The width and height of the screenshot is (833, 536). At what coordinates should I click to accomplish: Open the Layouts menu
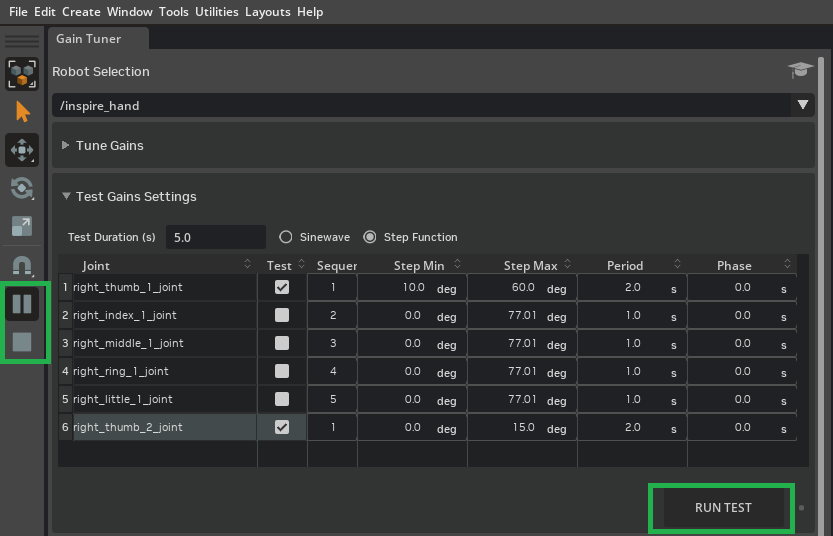(x=267, y=12)
